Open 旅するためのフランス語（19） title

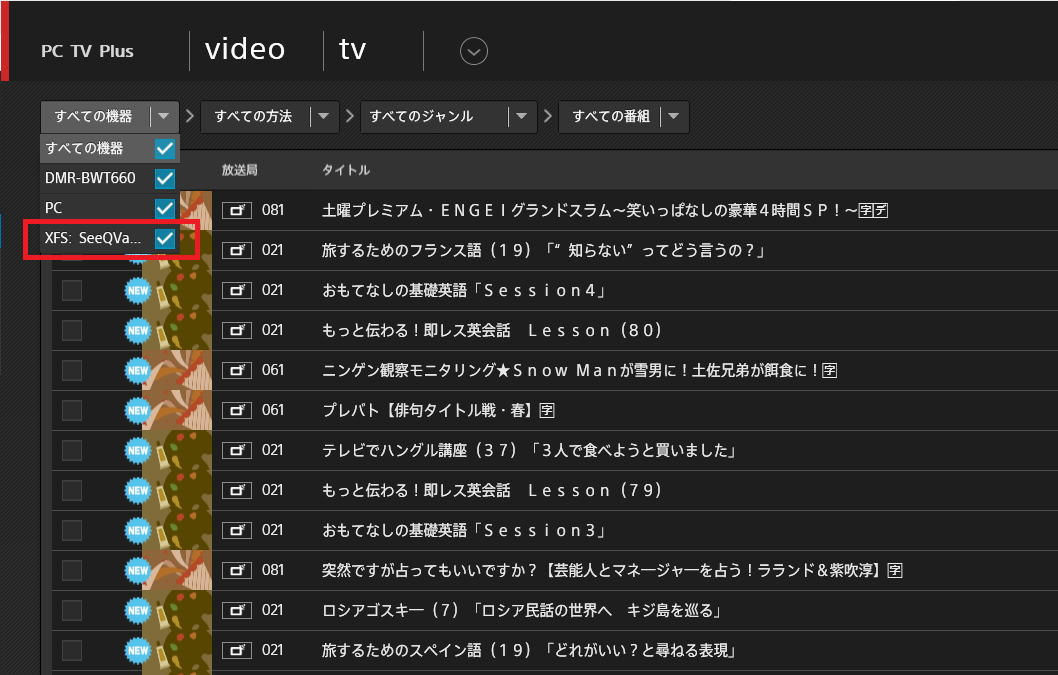click(543, 250)
